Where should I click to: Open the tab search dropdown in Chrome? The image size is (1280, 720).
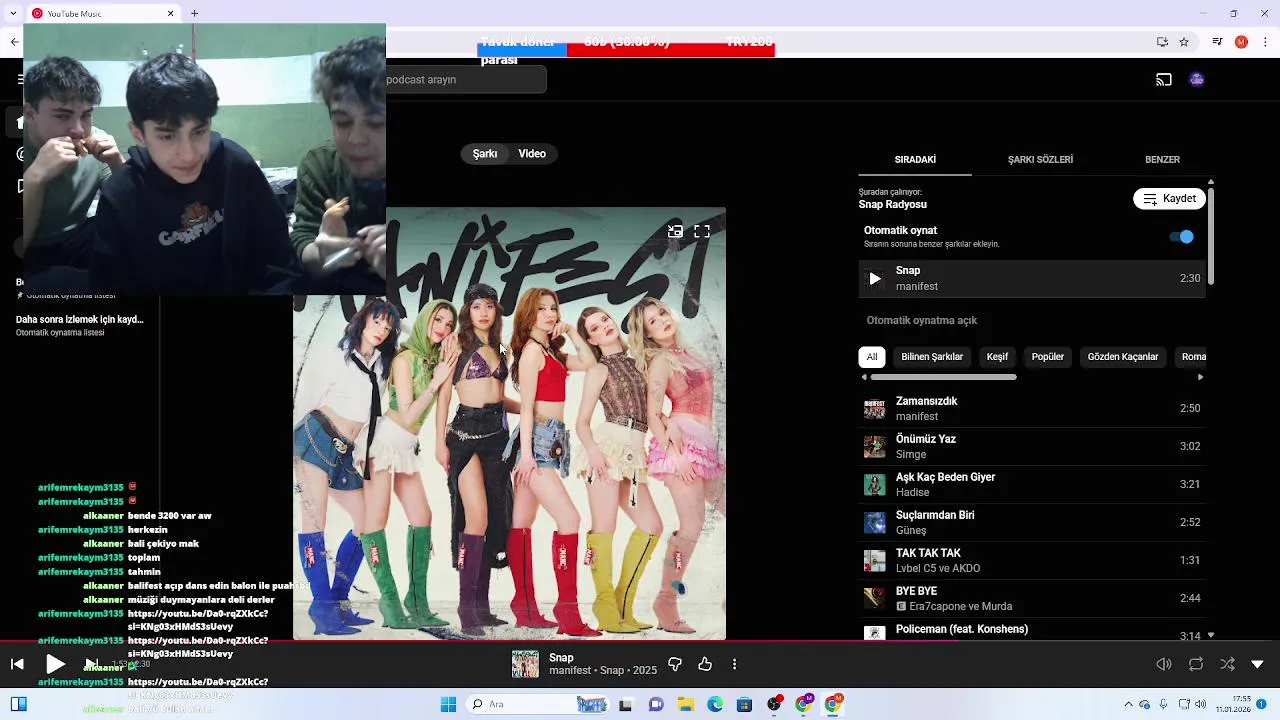pyautogui.click(x=13, y=13)
